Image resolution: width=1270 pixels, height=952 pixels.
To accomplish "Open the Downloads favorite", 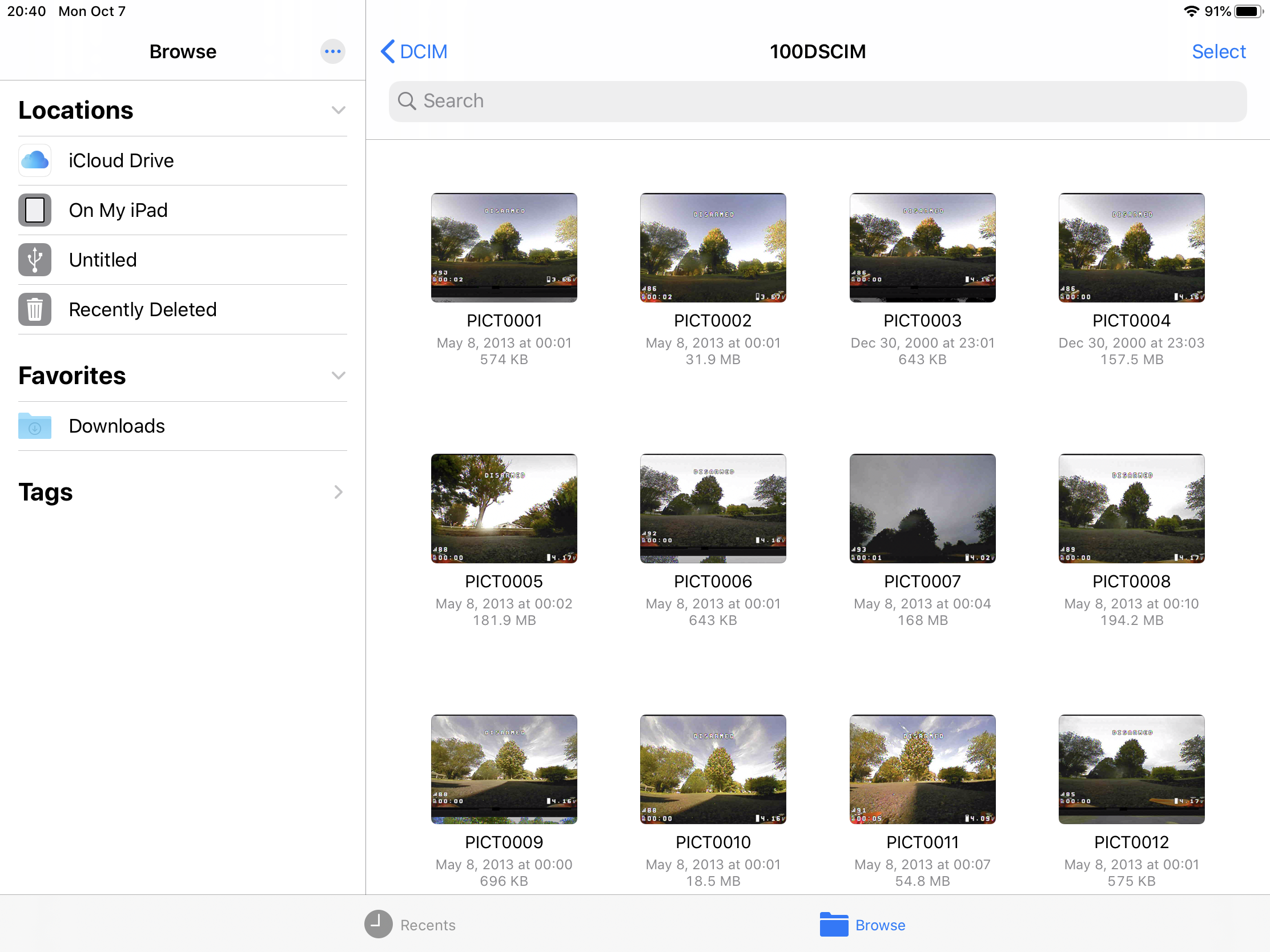I will click(x=183, y=426).
